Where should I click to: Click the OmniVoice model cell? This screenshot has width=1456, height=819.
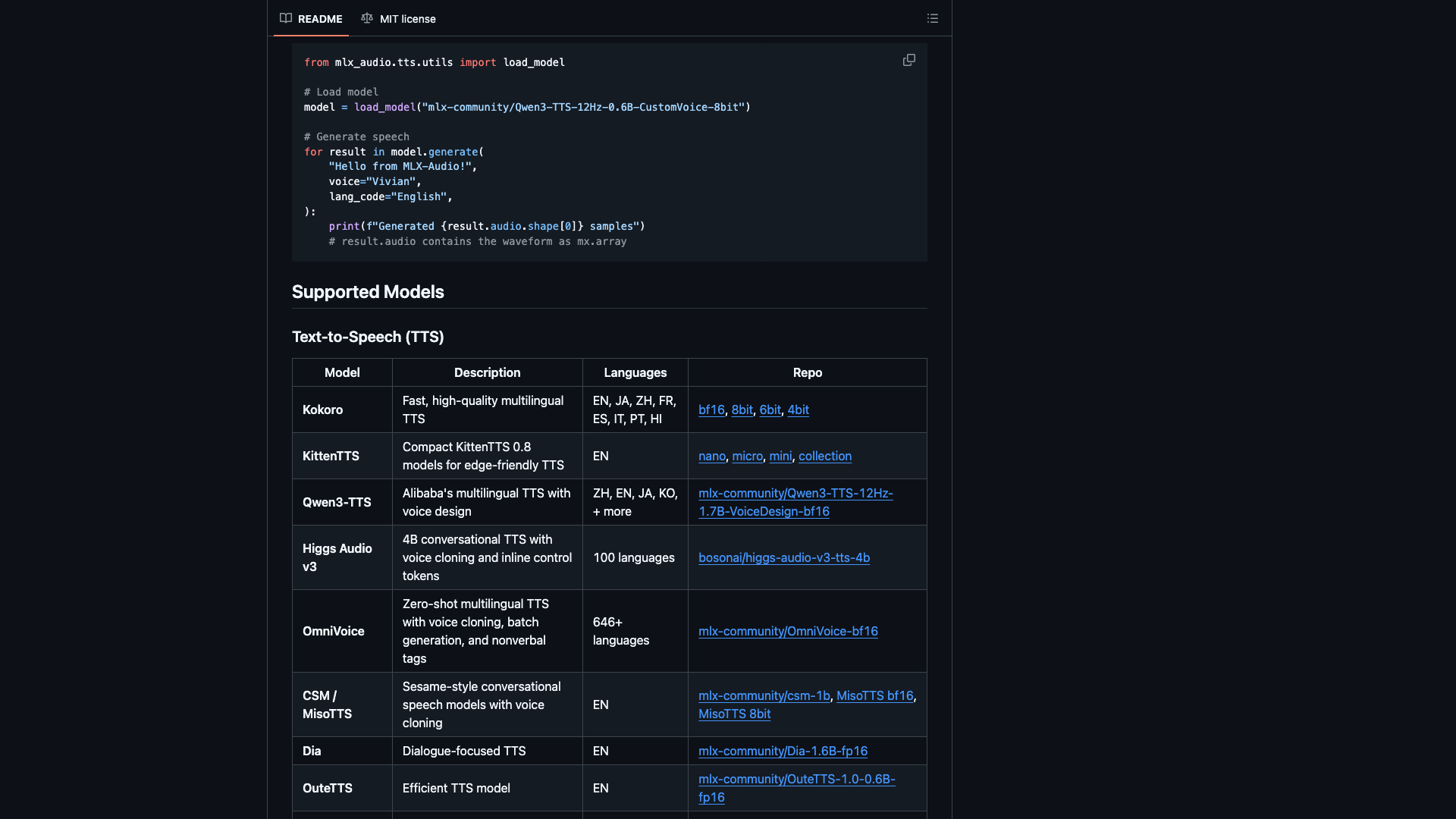pyautogui.click(x=342, y=631)
